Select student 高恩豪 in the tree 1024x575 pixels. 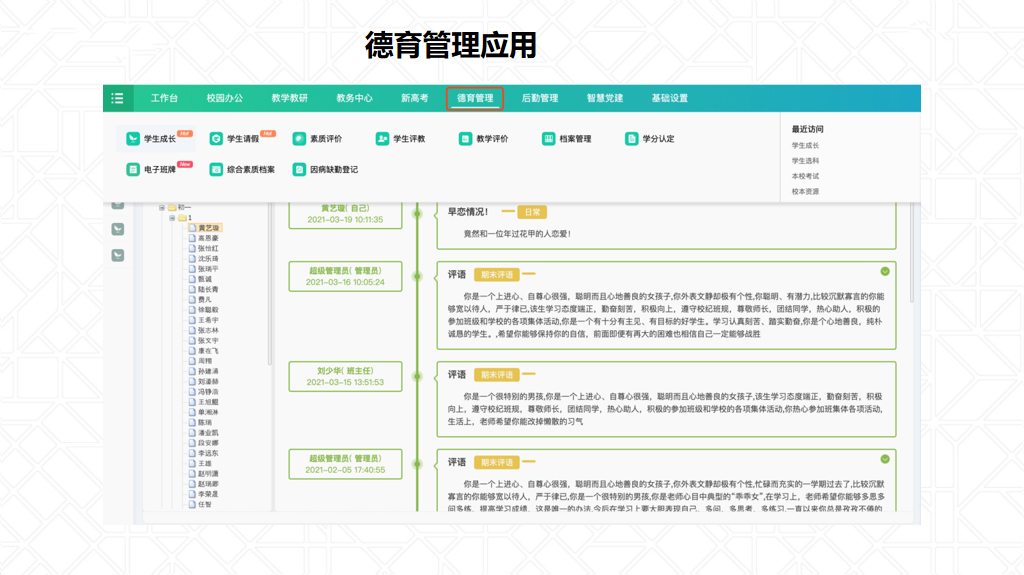[208, 239]
